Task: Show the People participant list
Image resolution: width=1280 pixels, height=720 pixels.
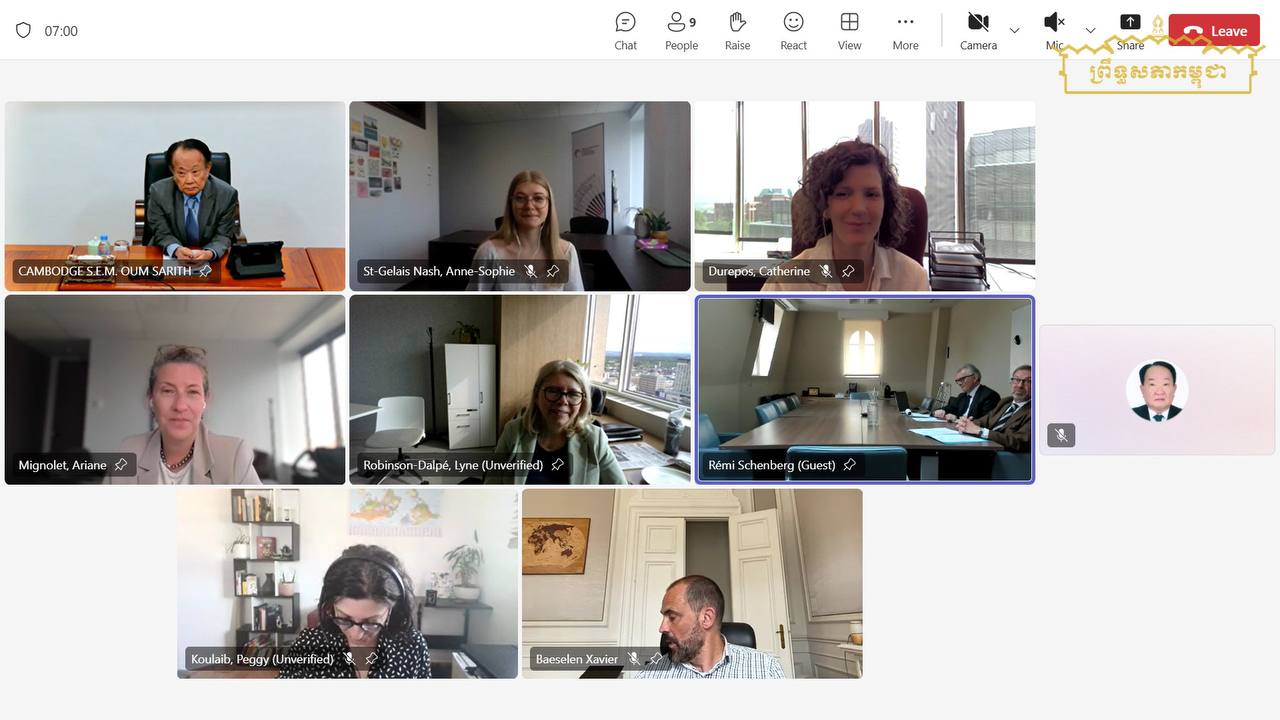Action: point(681,31)
